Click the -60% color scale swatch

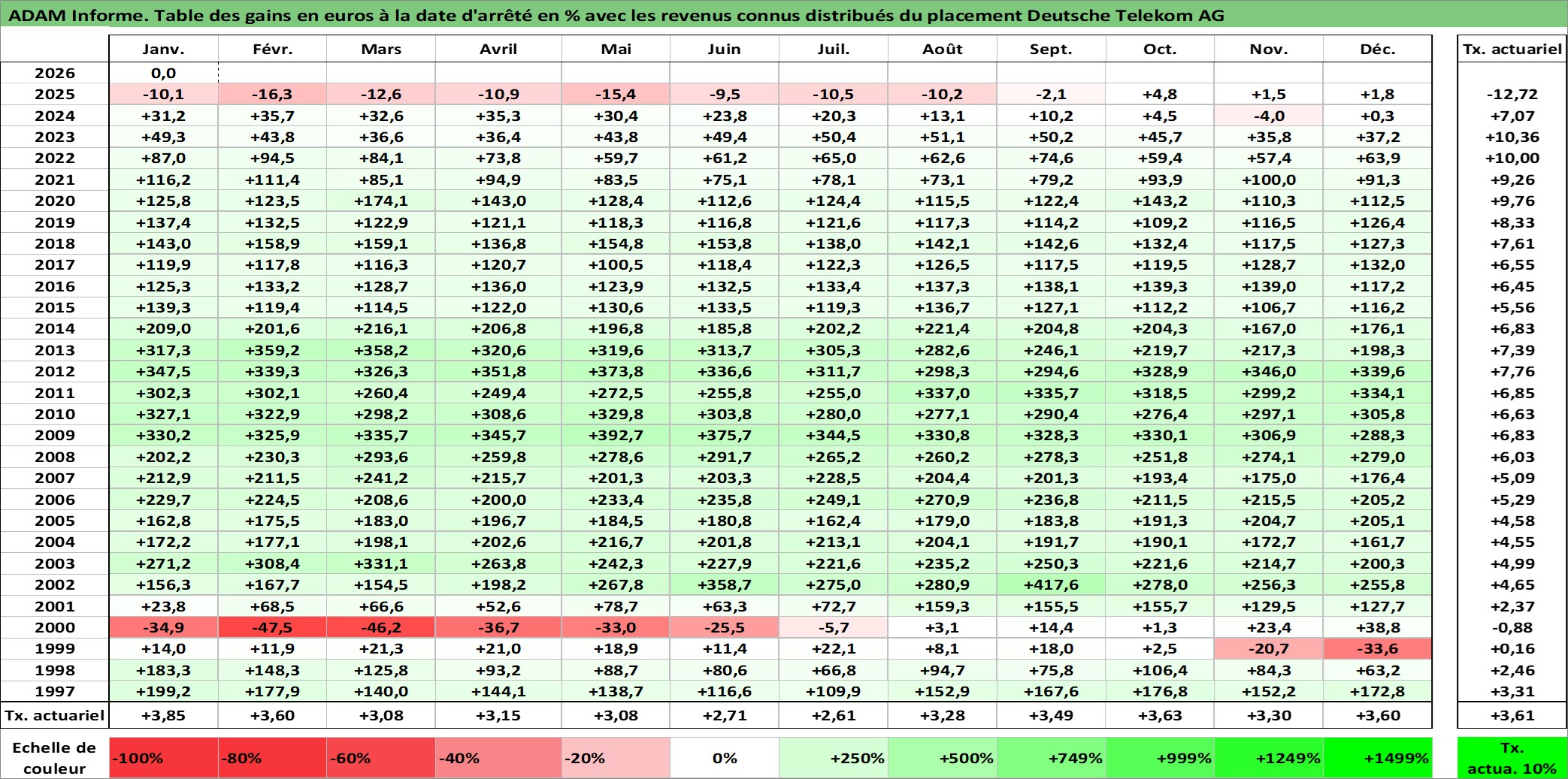pyautogui.click(x=381, y=757)
